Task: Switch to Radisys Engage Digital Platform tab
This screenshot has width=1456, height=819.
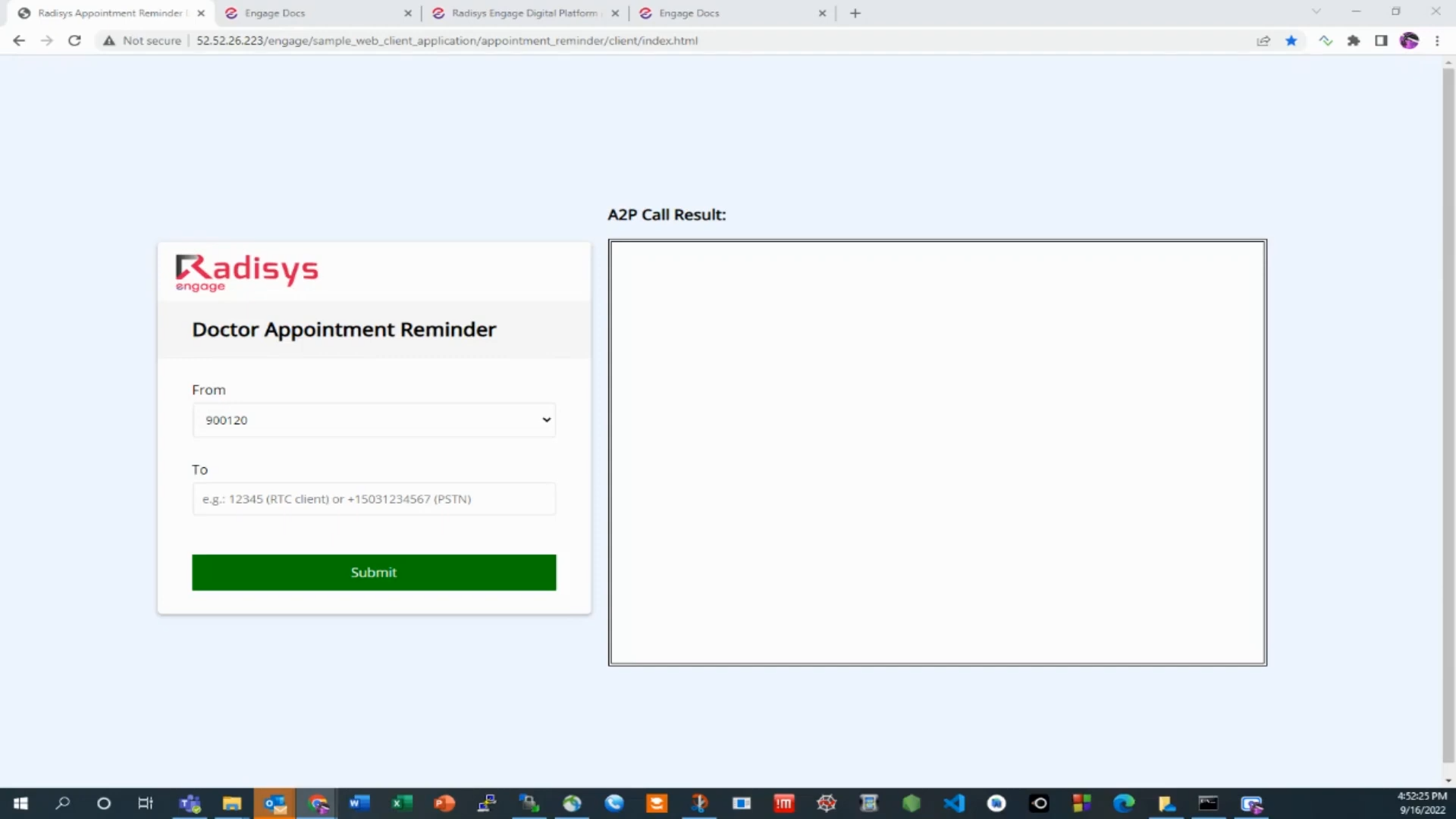Action: pos(523,12)
